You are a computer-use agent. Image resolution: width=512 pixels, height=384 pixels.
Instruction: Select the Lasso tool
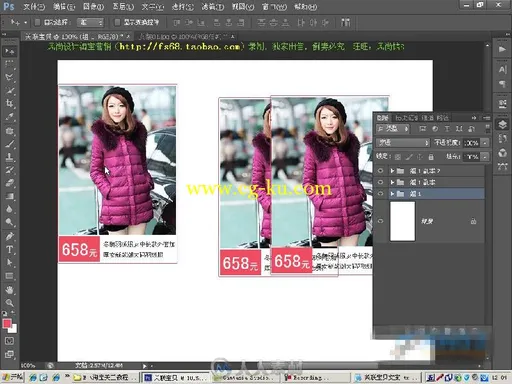click(9, 77)
